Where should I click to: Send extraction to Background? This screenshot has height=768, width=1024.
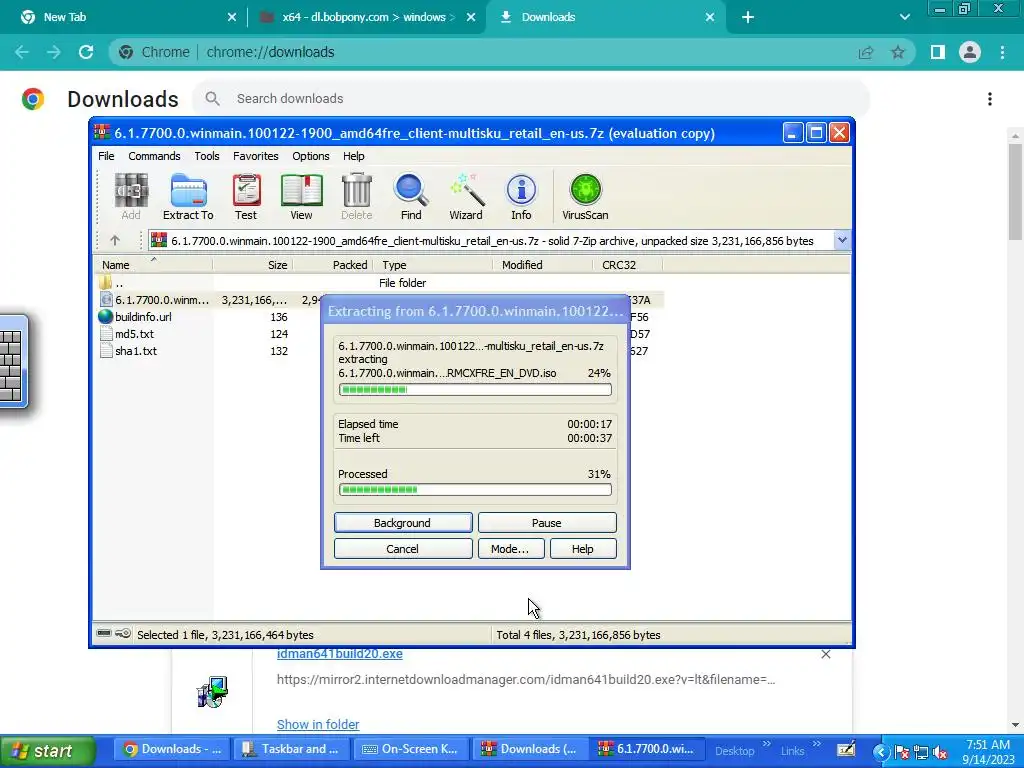[403, 522]
